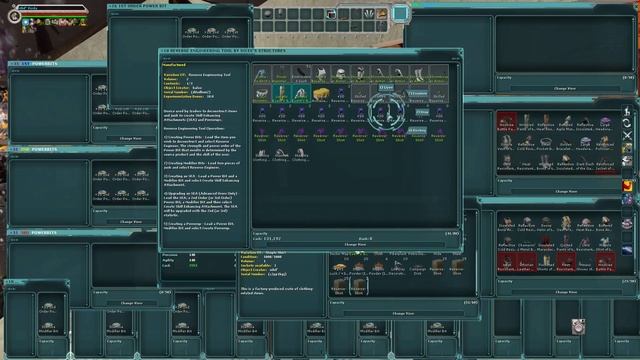Image resolution: width=640 pixels, height=360 pixels.
Task: Click Change View in the lower-right armor container
Action: point(566,292)
